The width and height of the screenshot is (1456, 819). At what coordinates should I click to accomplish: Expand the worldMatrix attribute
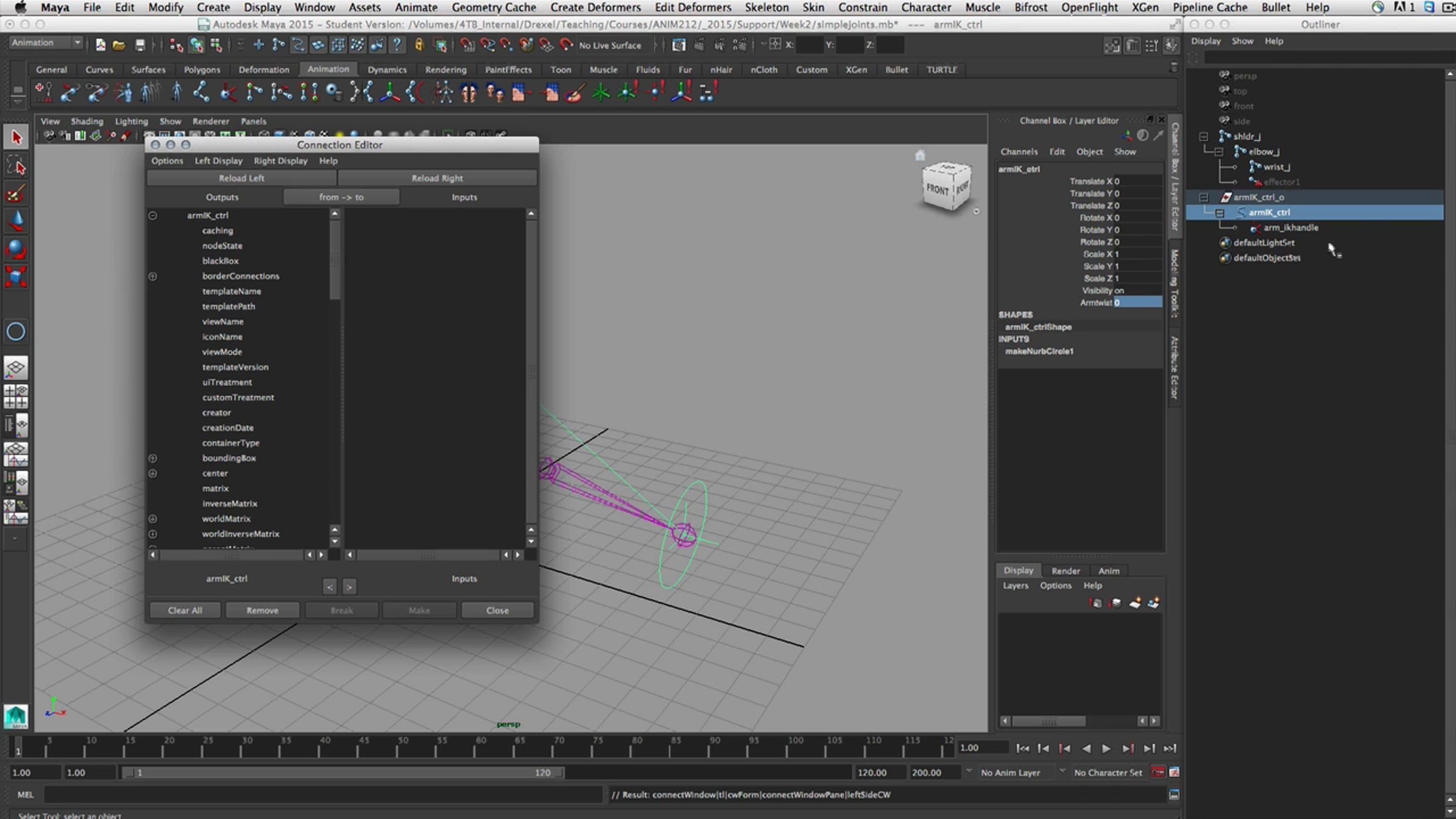pos(153,519)
